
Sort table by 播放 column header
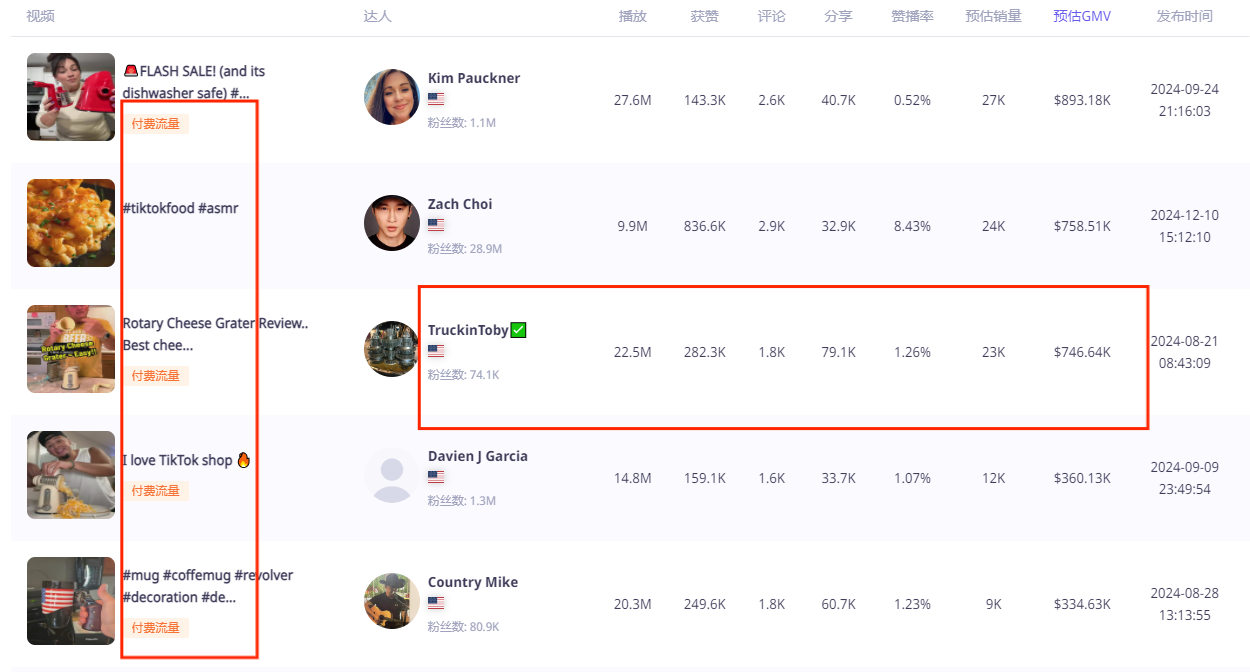click(x=632, y=16)
